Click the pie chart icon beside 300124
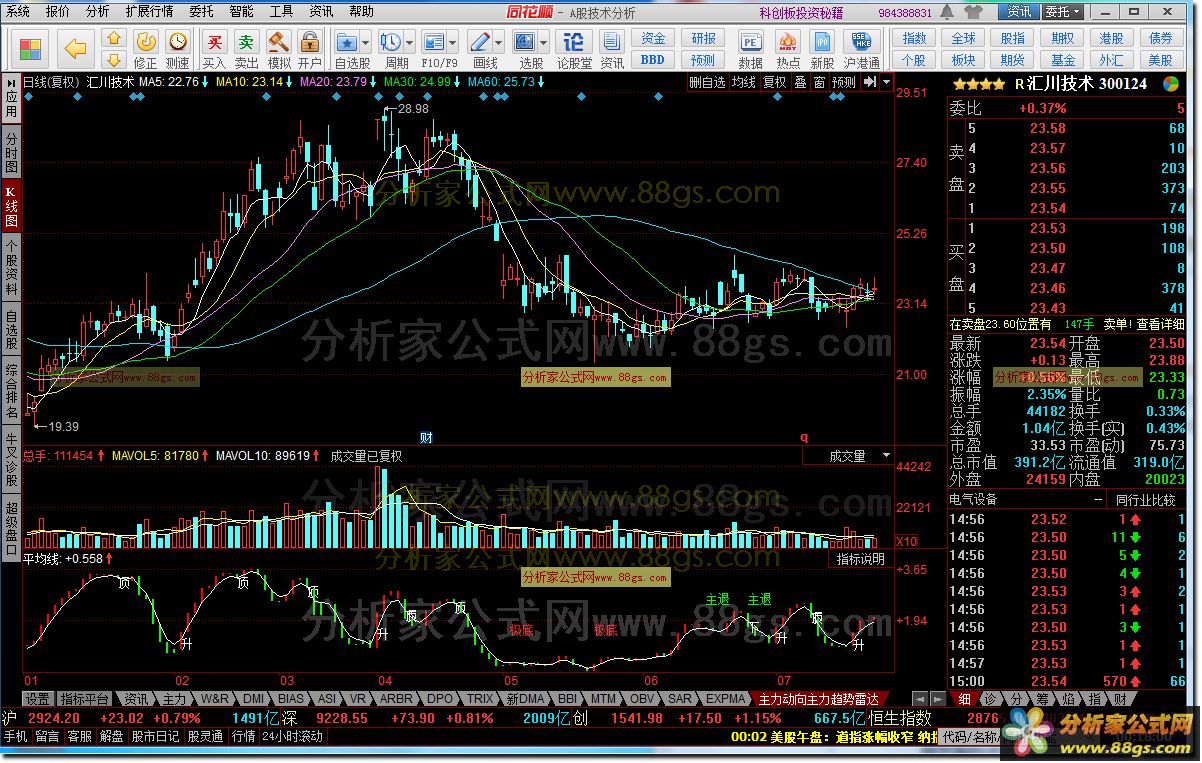 [1171, 84]
